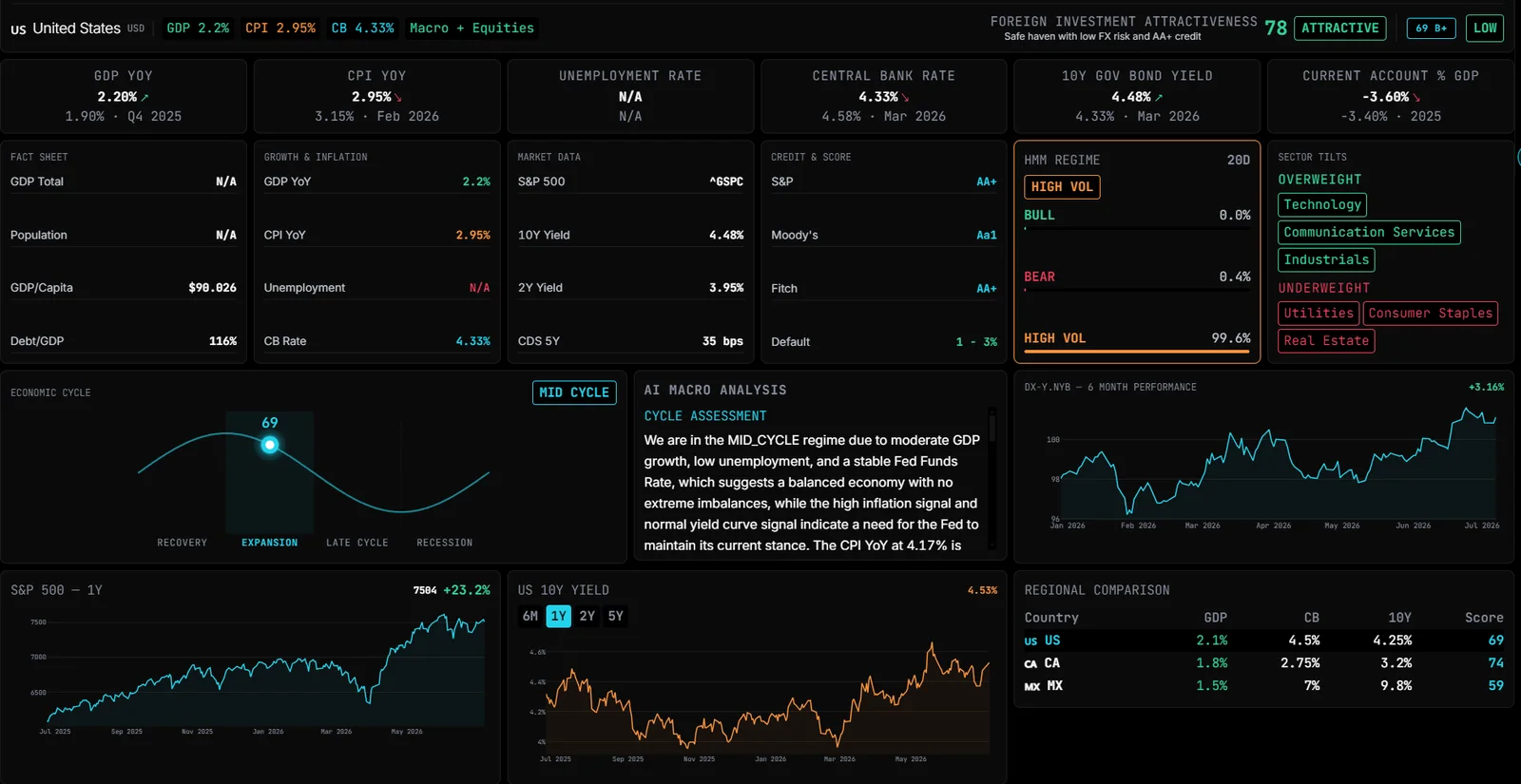Screen dimensions: 1521x784
Task: Select the 6M yield range tab
Action: [530, 616]
